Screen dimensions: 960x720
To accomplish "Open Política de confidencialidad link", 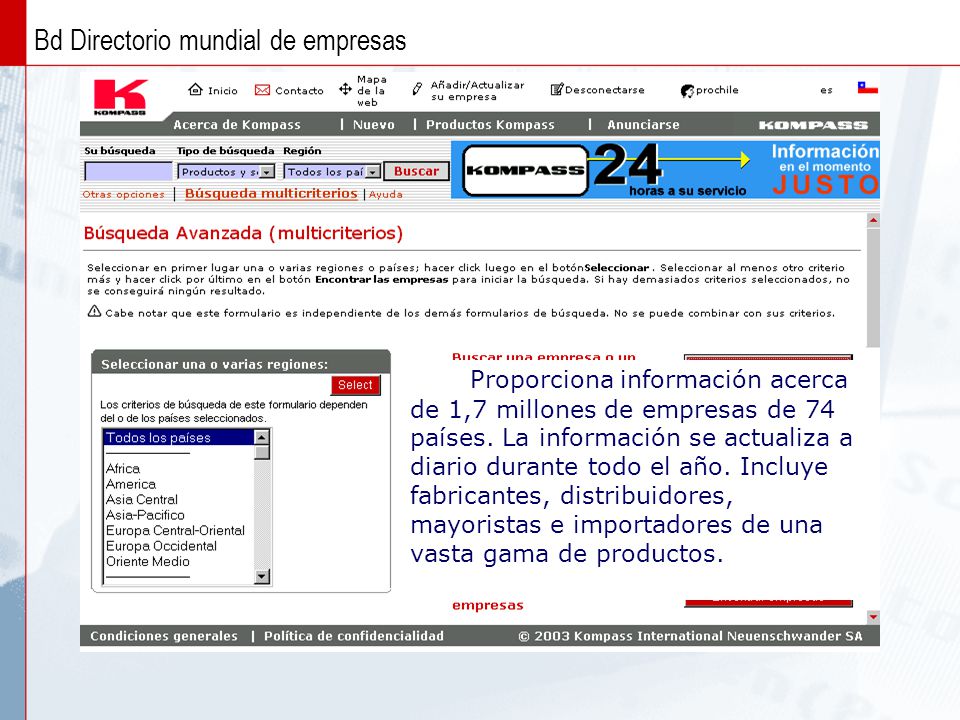I will [354, 636].
